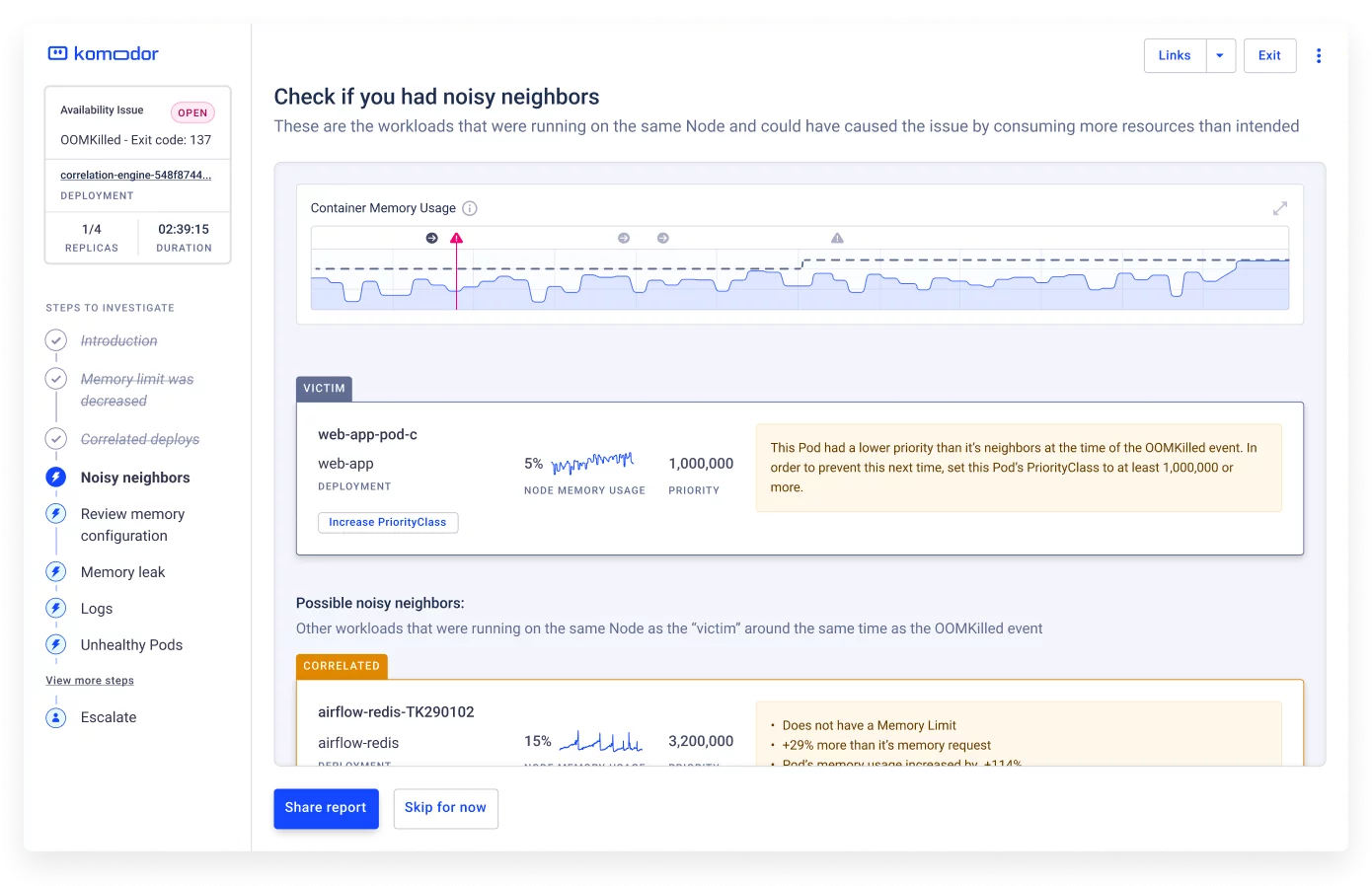Click the web-app-pod-c pod name
Screen dimensions: 1372x886
pyautogui.click(x=367, y=434)
